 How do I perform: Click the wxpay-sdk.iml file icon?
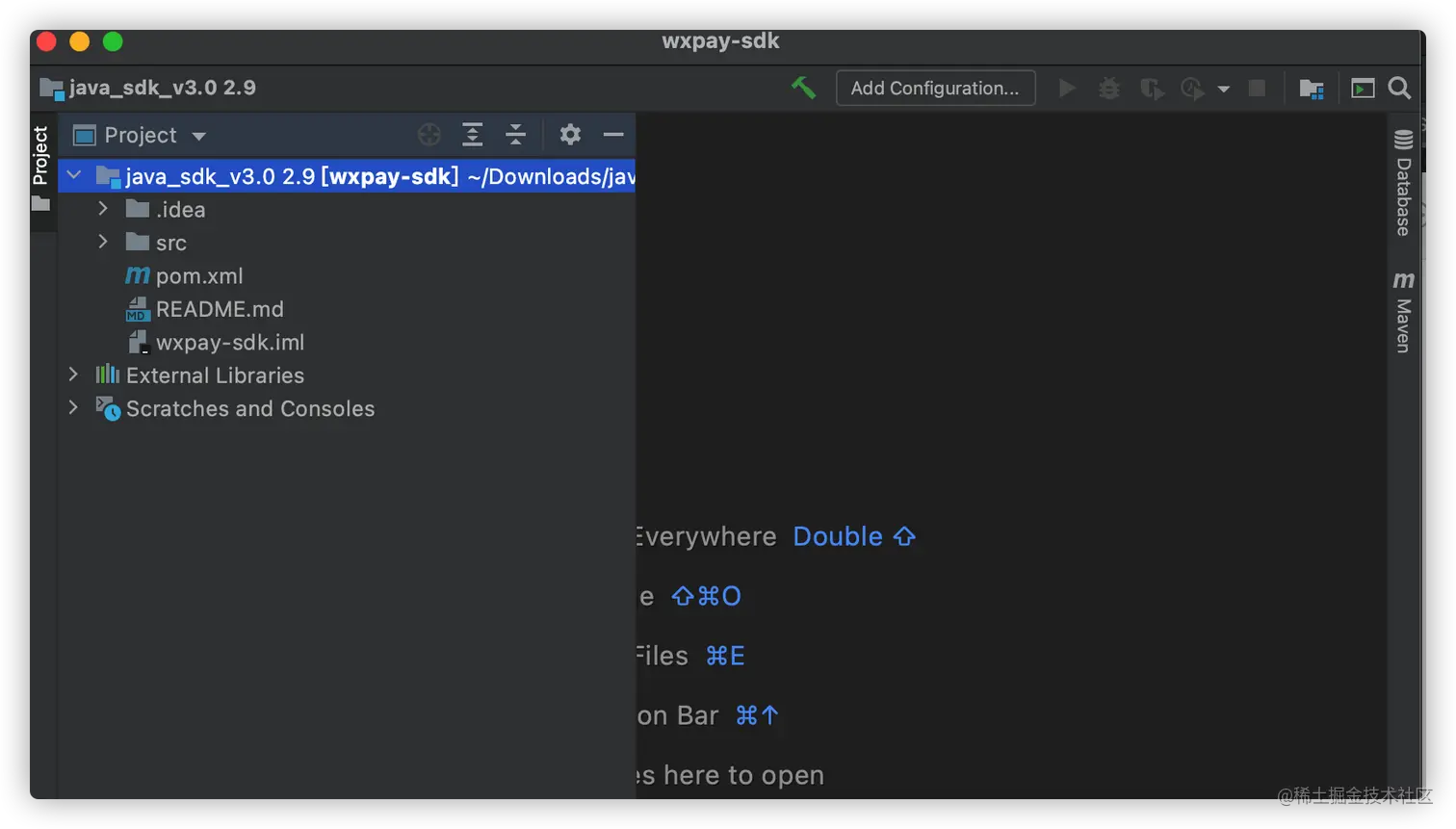138,342
